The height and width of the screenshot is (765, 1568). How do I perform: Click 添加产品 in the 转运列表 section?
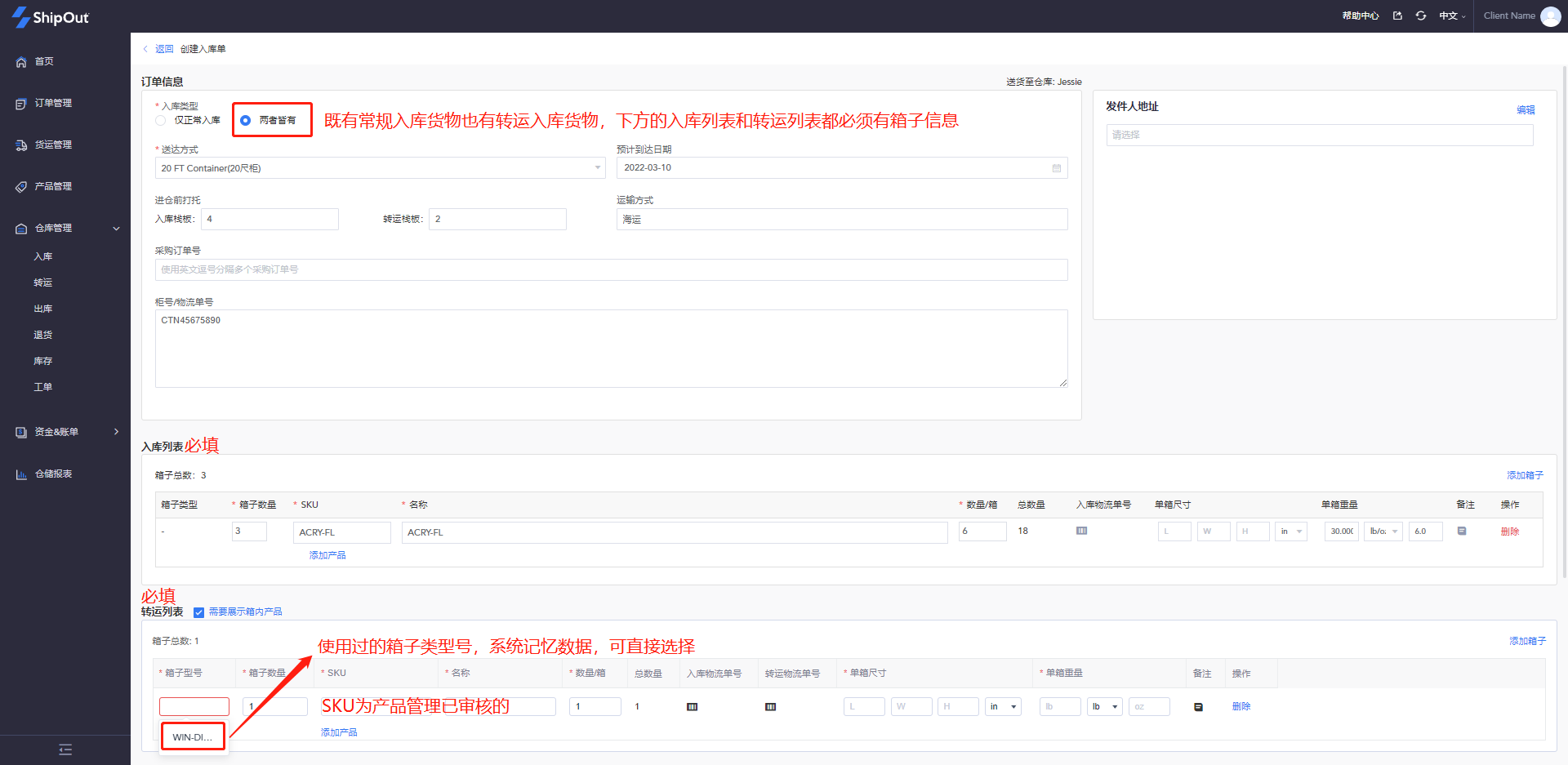click(x=339, y=733)
